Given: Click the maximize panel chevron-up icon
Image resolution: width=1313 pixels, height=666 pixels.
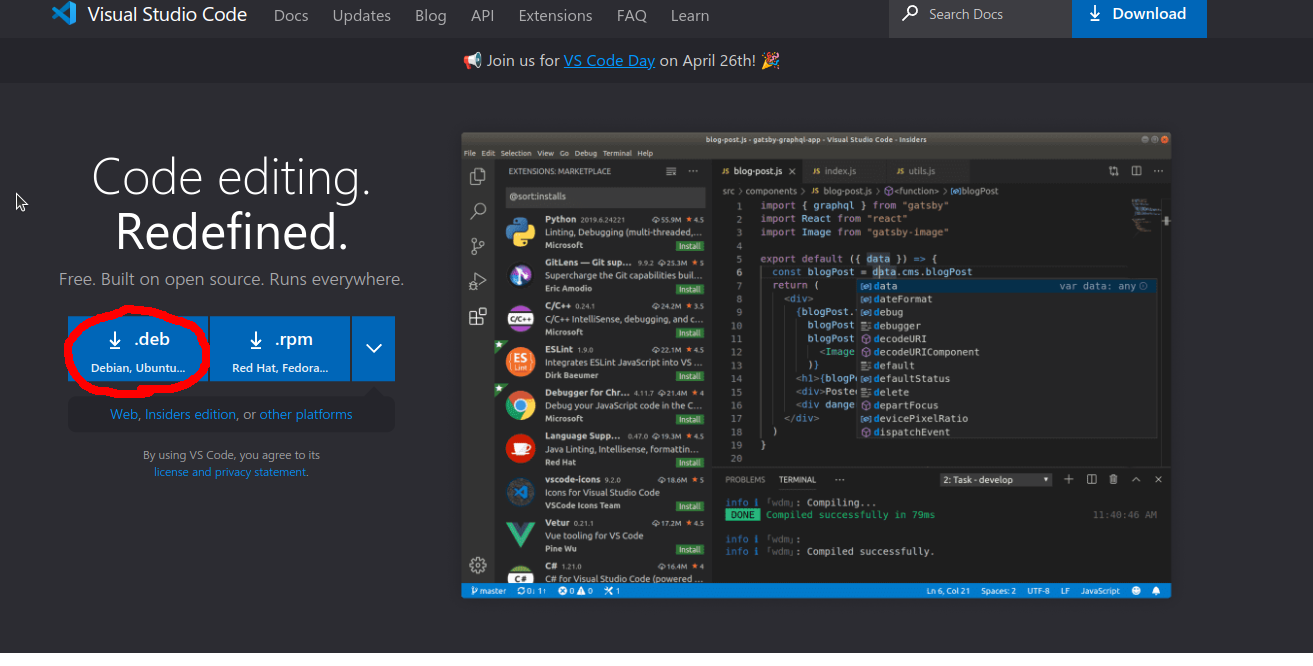Looking at the screenshot, I should 1136,480.
